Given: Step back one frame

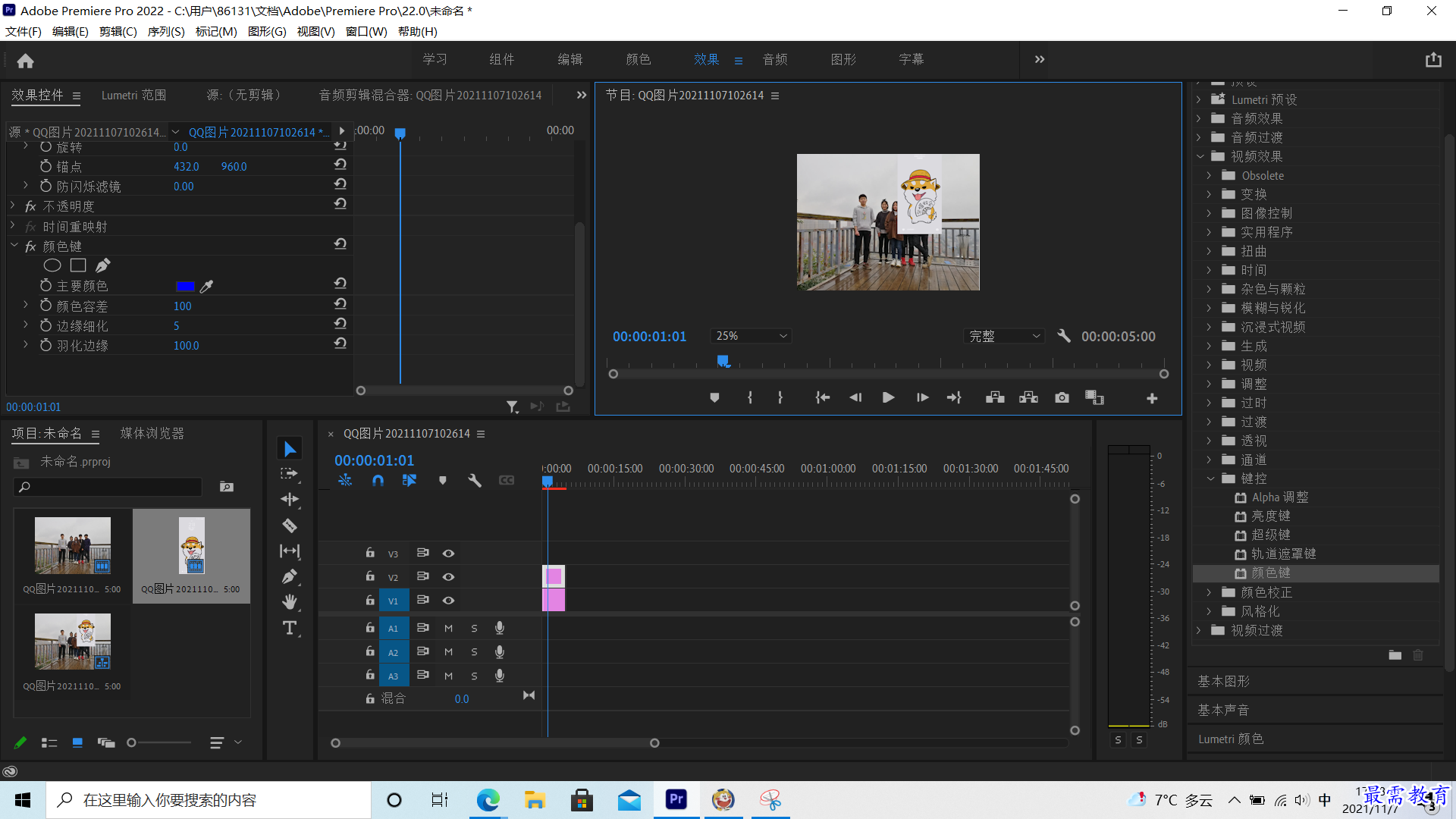Looking at the screenshot, I should click(855, 397).
